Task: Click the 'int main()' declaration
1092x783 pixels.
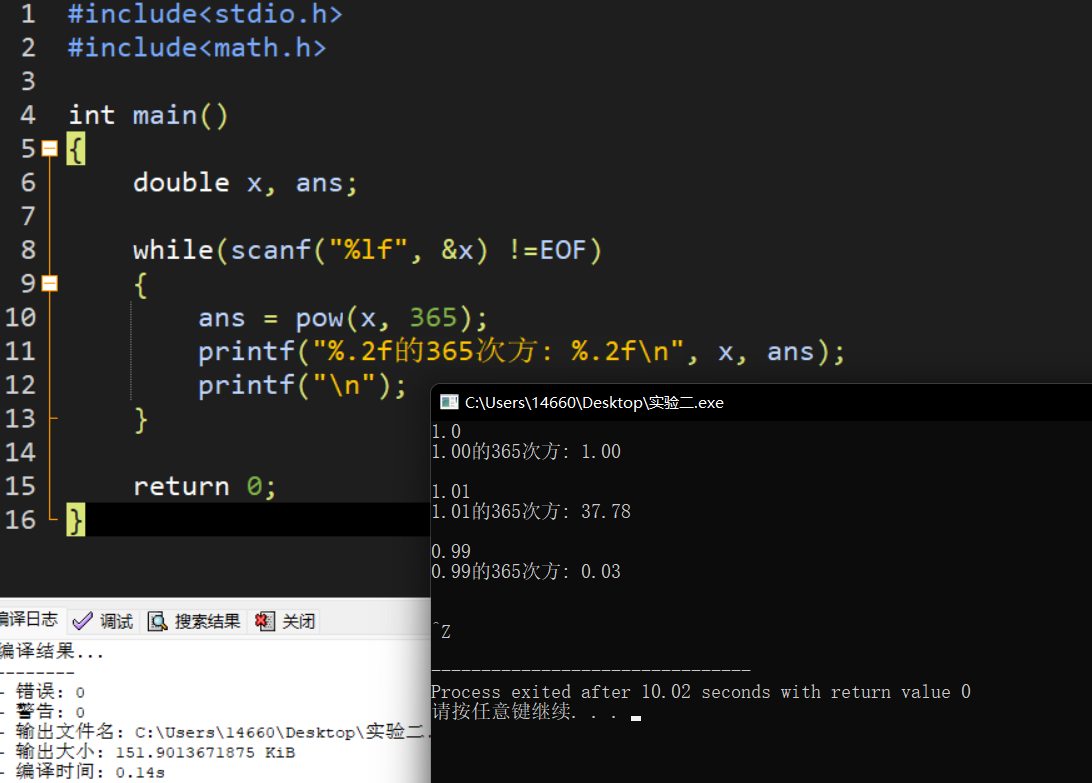Action: [148, 115]
